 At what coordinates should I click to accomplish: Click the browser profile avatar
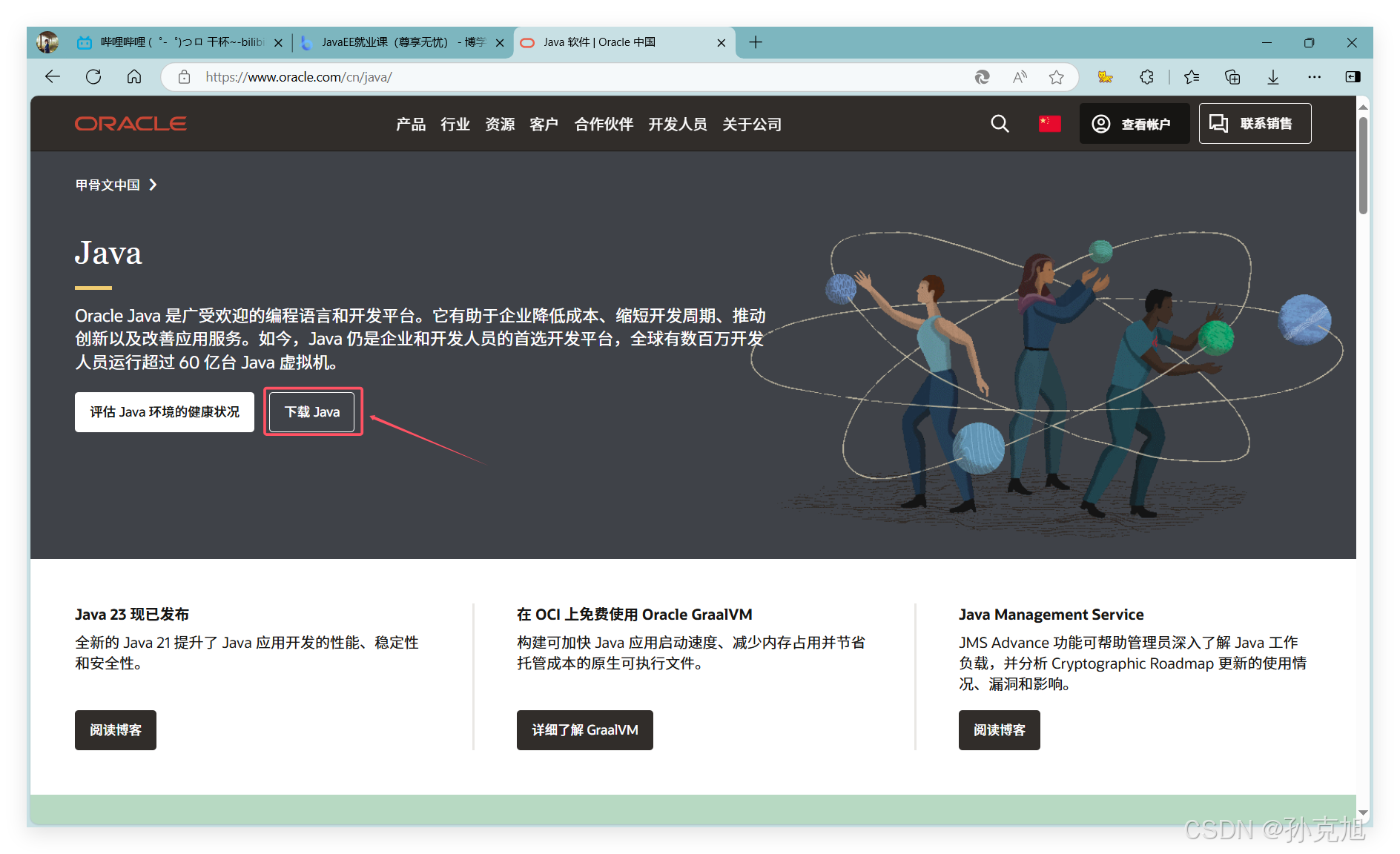click(x=47, y=42)
